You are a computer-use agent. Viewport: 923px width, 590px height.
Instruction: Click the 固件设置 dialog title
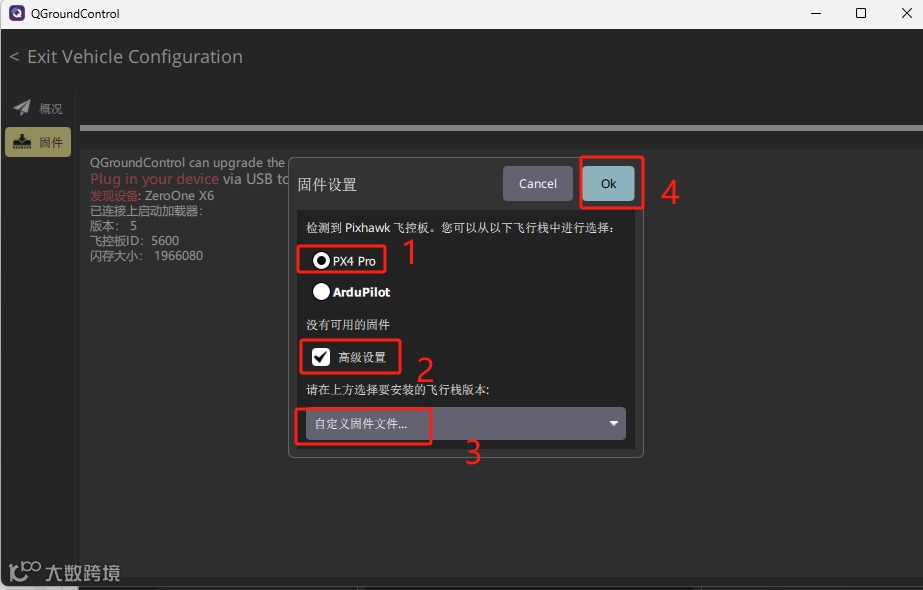327,185
